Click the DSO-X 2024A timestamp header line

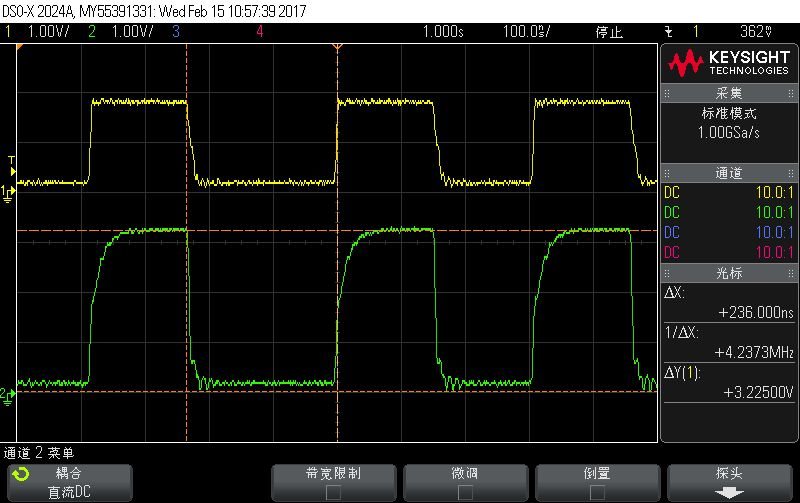tap(154, 11)
